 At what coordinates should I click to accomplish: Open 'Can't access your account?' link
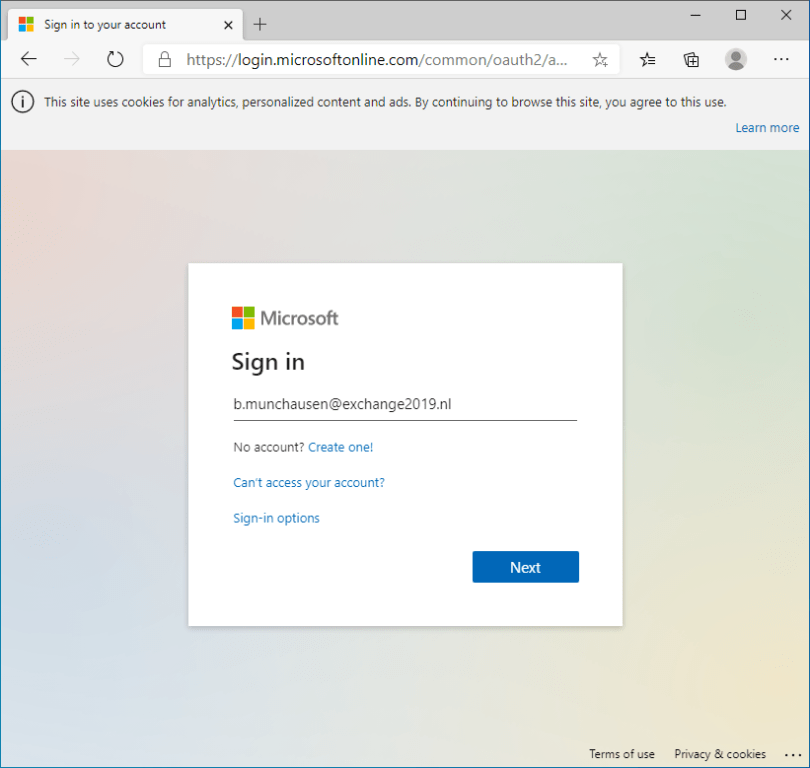(x=309, y=482)
